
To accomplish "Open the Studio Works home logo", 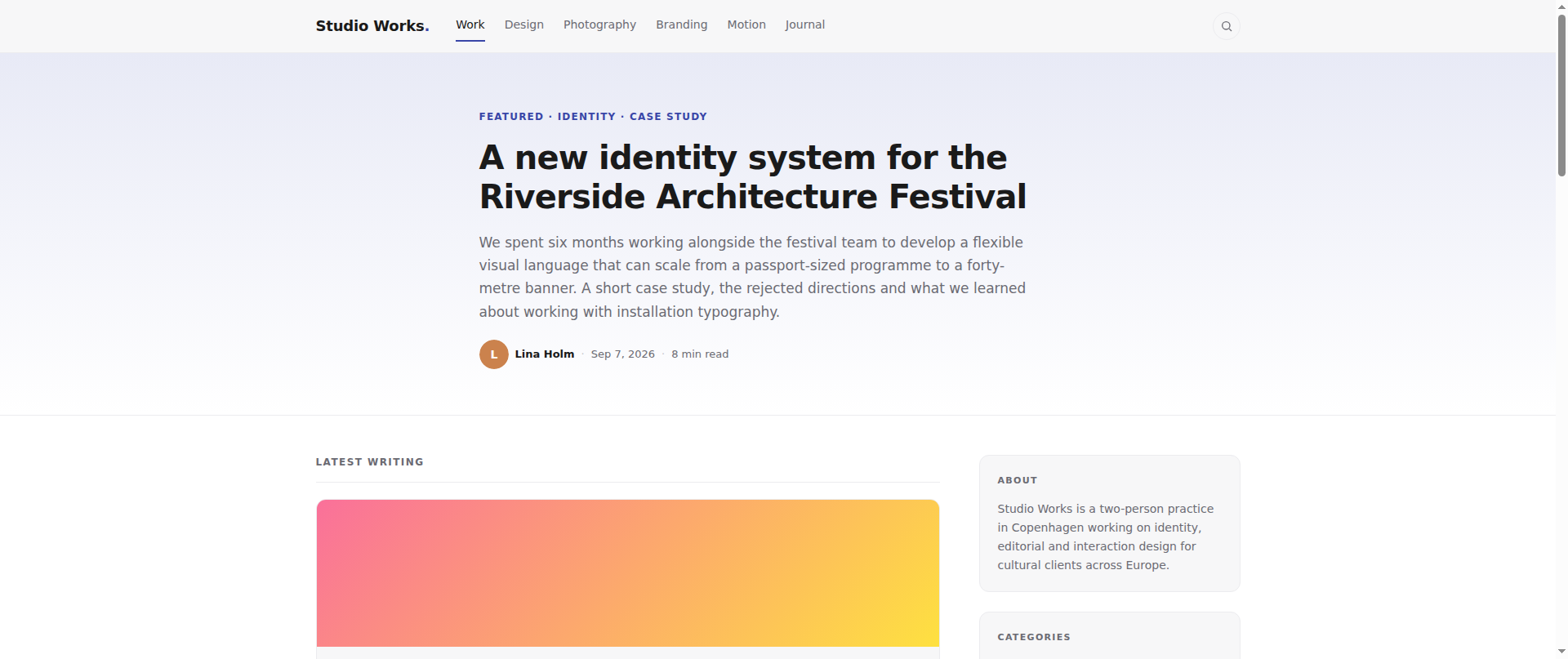I will pyautogui.click(x=372, y=26).
